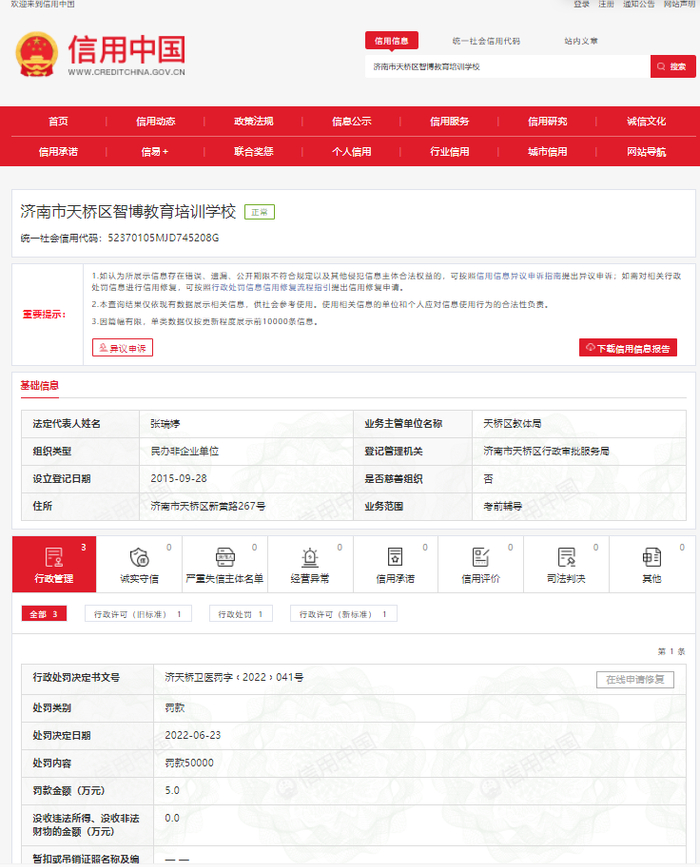Open the 政策法规 menu item

point(253,122)
